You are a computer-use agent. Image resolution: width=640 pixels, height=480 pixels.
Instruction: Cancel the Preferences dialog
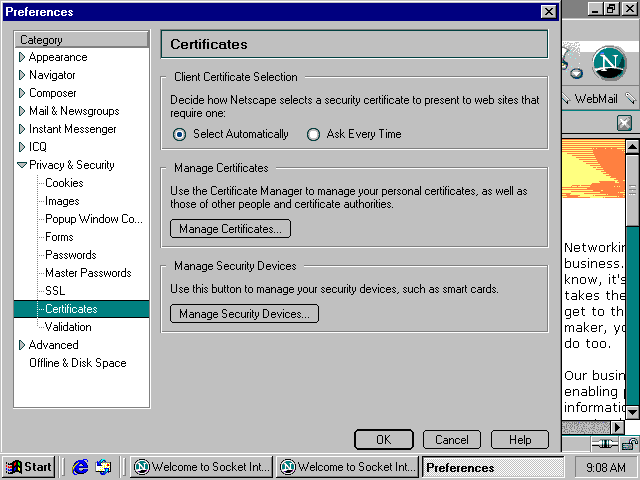[x=452, y=440]
